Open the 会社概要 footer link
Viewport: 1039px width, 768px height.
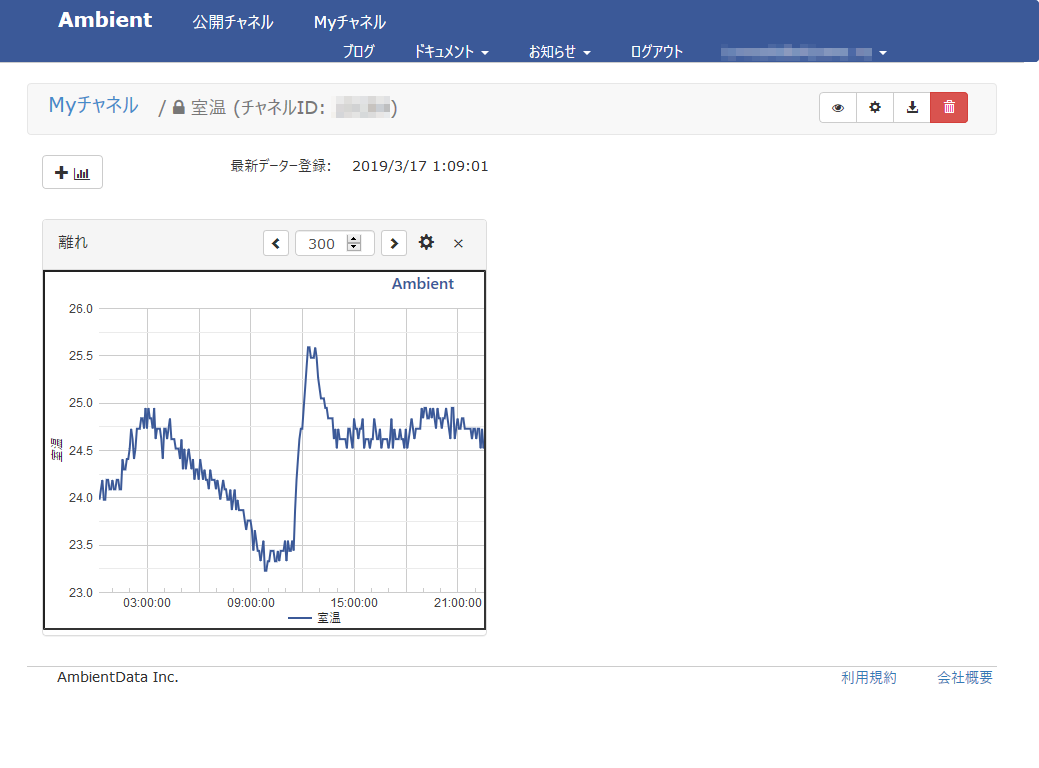click(x=965, y=677)
